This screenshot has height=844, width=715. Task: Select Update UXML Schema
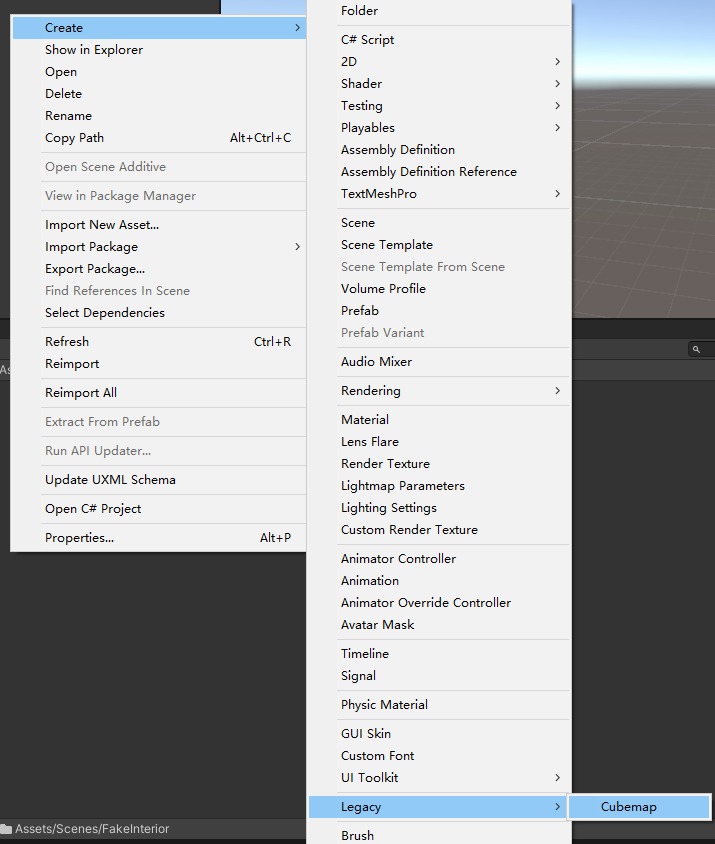159,480
